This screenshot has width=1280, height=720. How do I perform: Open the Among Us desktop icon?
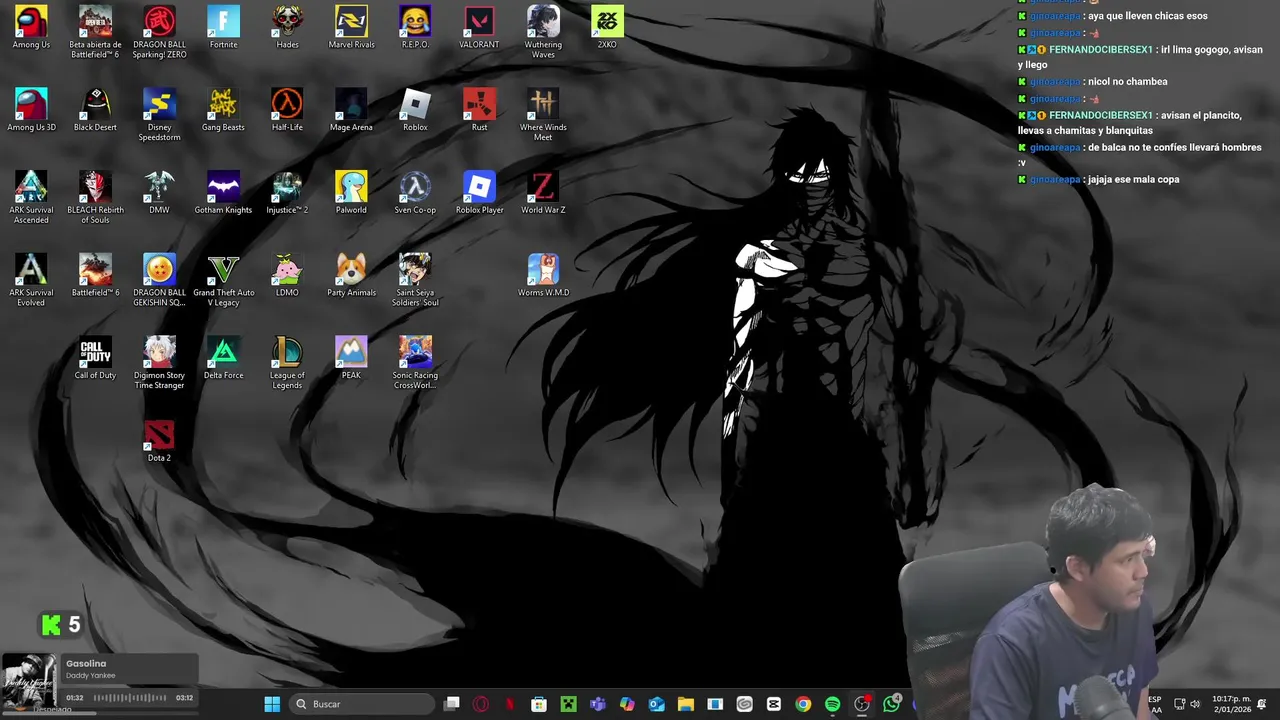31,28
